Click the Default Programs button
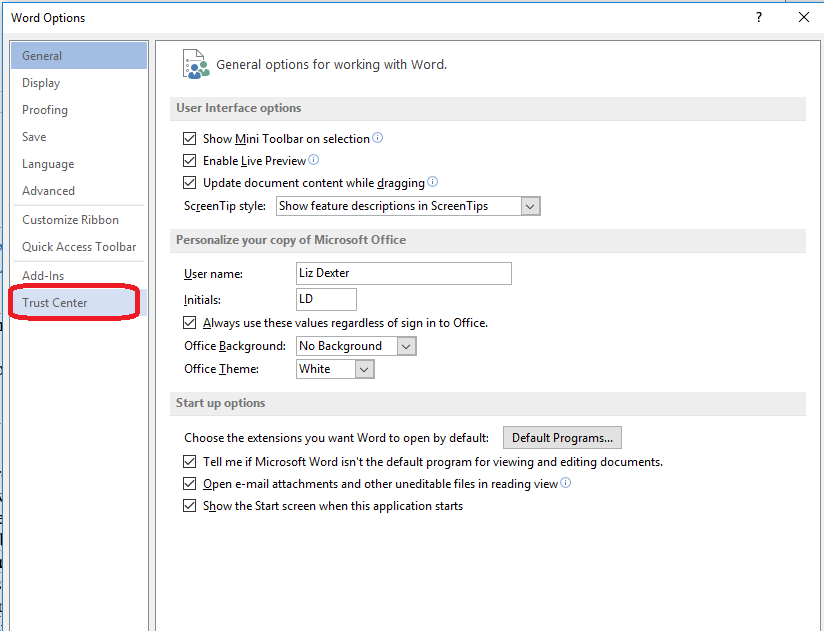Image resolution: width=824 pixels, height=631 pixels. tap(562, 438)
